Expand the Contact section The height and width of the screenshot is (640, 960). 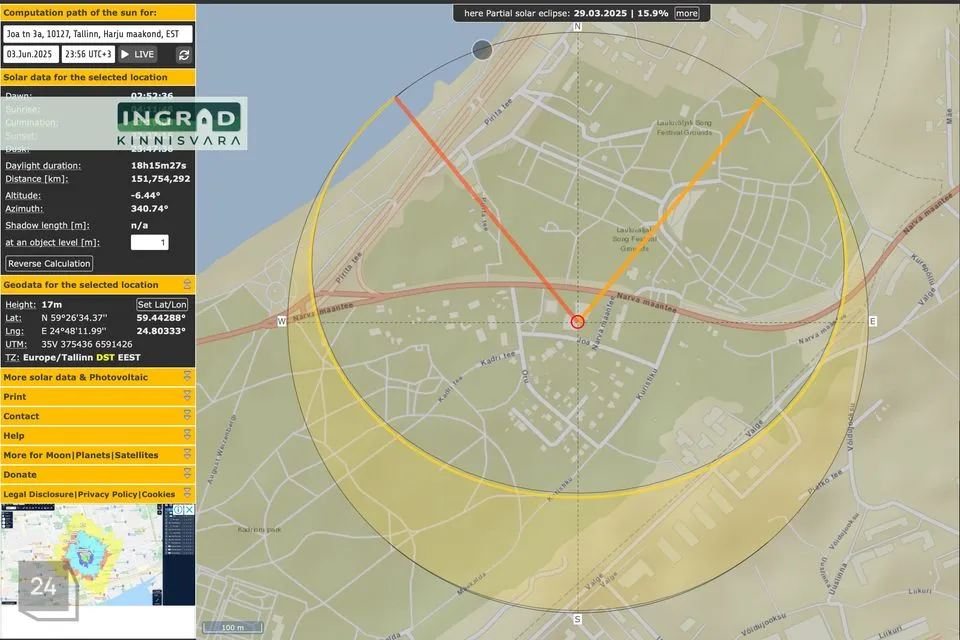click(187, 416)
